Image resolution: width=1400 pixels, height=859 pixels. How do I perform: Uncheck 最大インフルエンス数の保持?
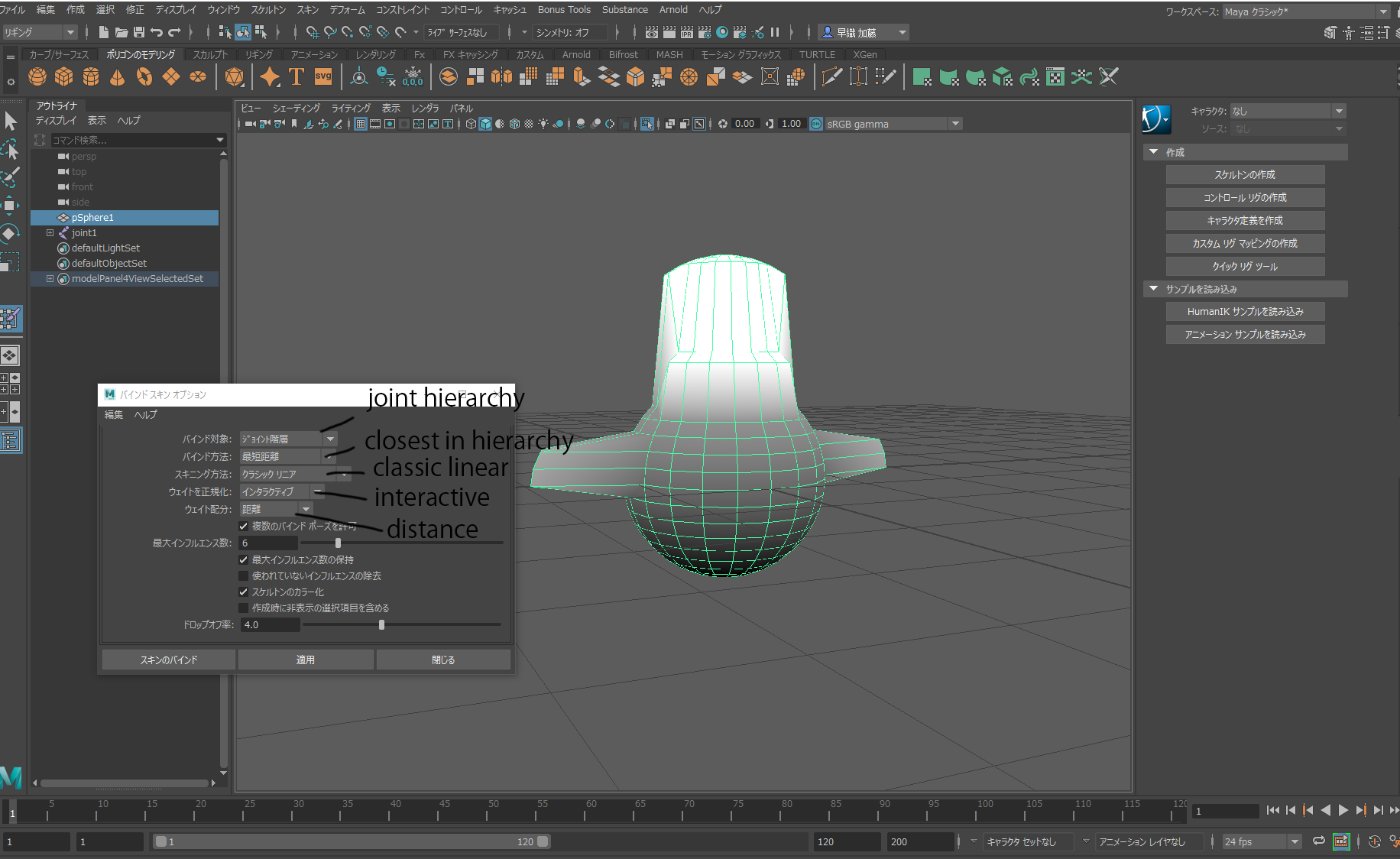(243, 559)
